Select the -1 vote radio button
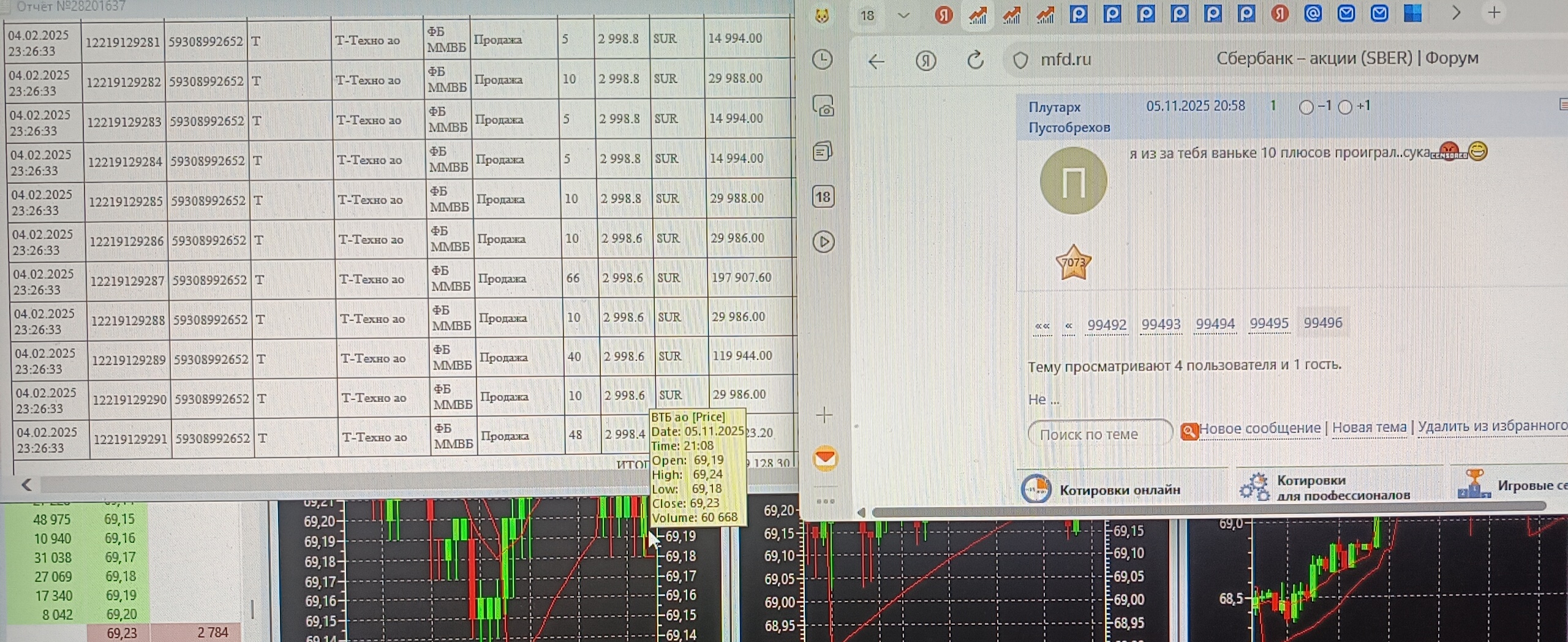Viewport: 1568px width, 642px height. pyautogui.click(x=1306, y=107)
